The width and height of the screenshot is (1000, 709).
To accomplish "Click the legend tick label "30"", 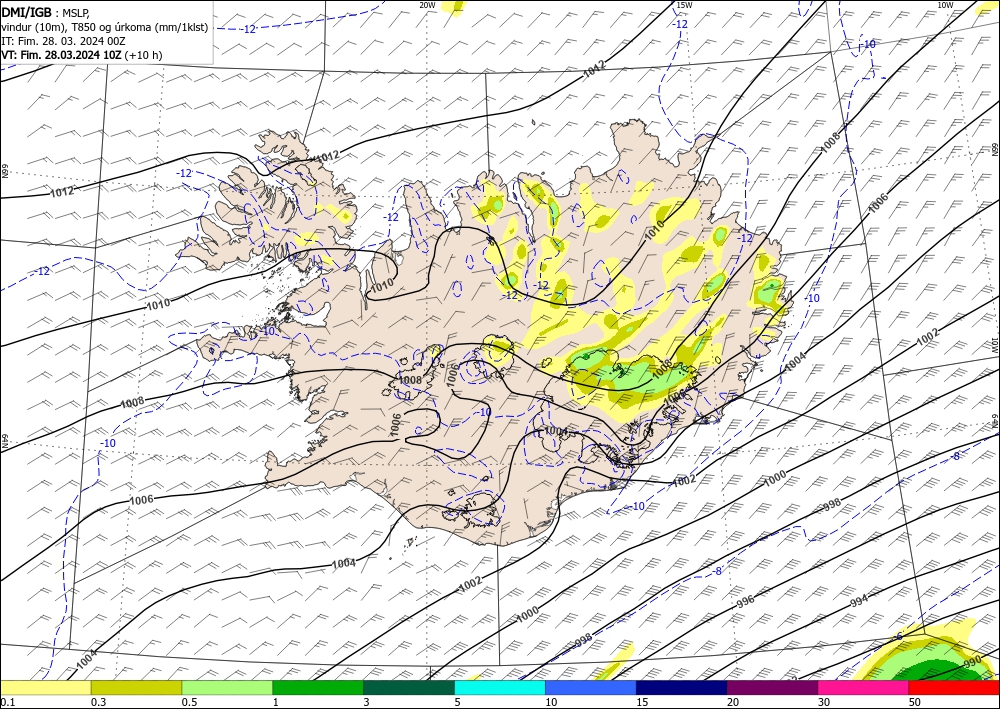I will [x=824, y=702].
